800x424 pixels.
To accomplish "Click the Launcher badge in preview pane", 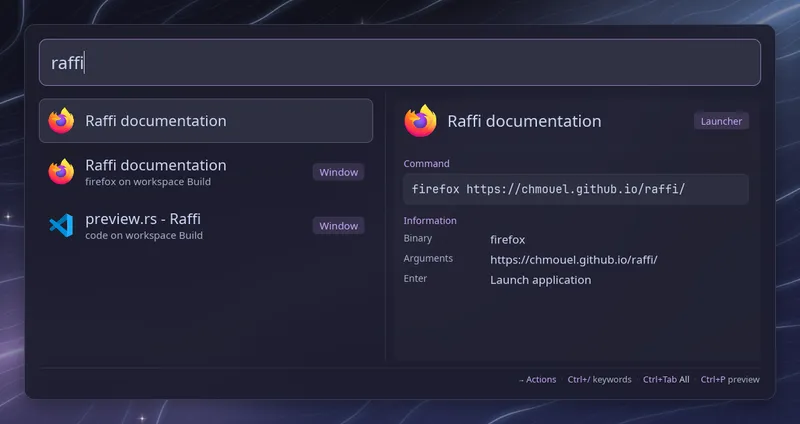I will 721,121.
